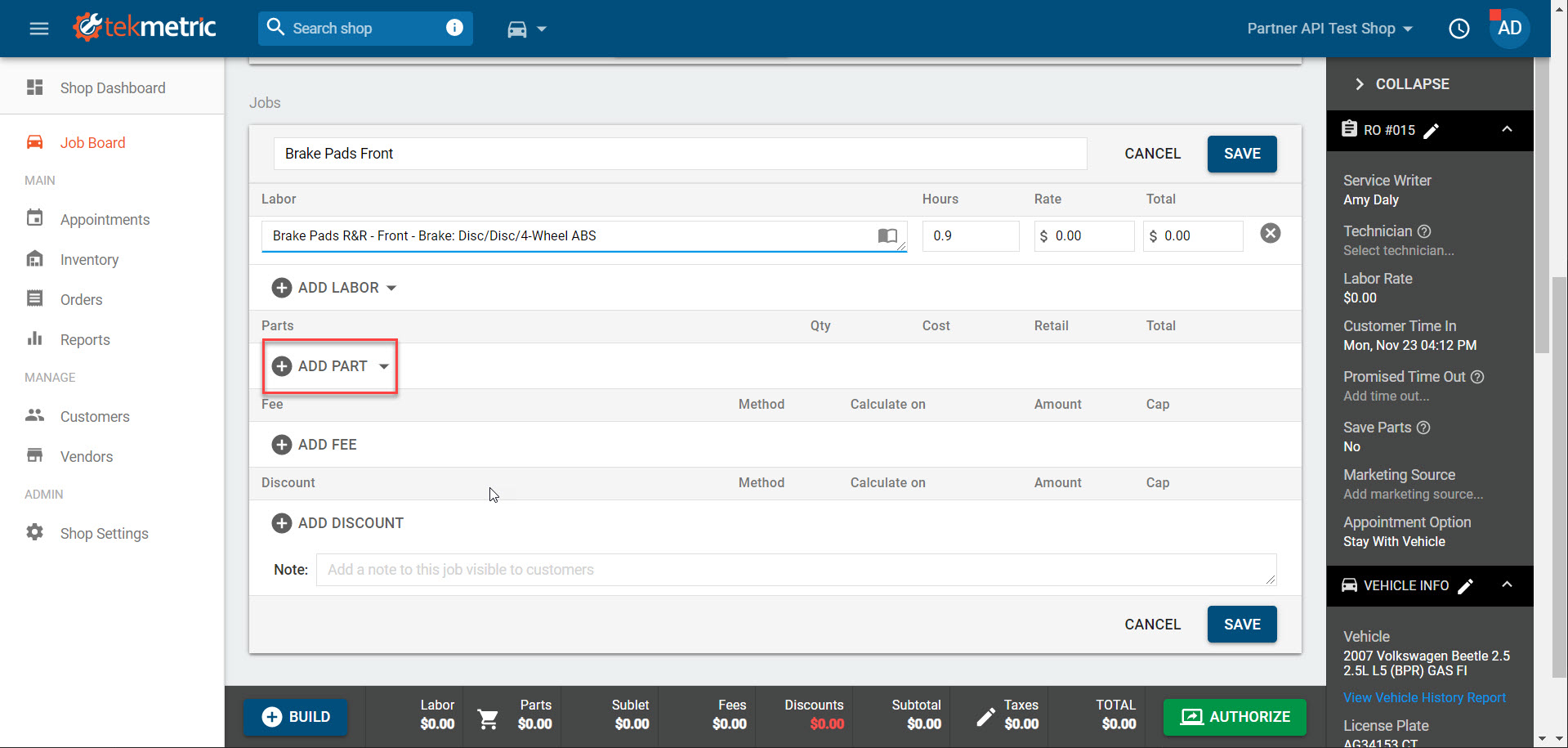Open View Vehicle History Report link
This screenshot has width=1568, height=748.
click(x=1424, y=697)
